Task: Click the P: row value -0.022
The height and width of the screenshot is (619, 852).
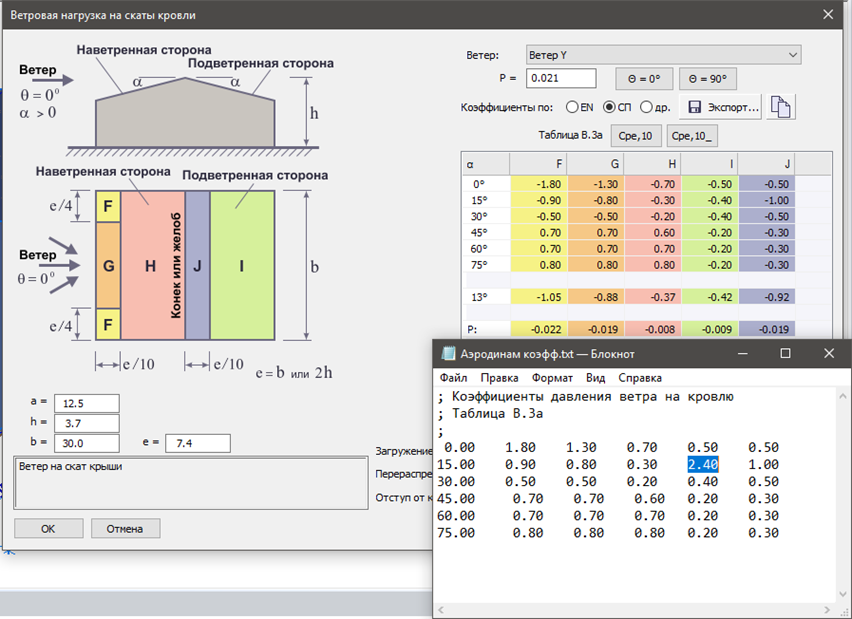Action: coord(538,329)
